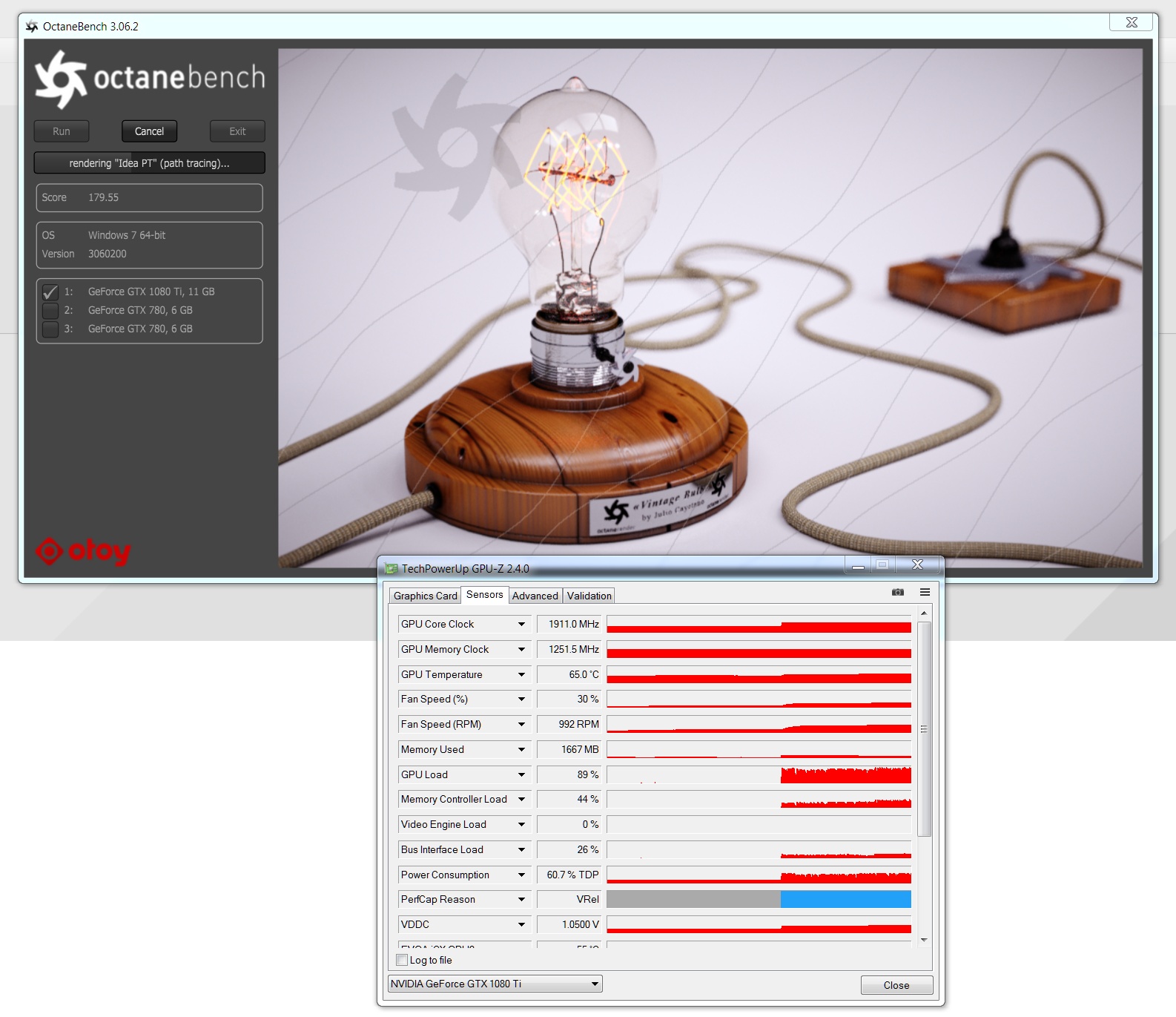This screenshot has width=1176, height=1017.
Task: Click the otoy logo in OctaneBench
Action: pyautogui.click(x=83, y=550)
